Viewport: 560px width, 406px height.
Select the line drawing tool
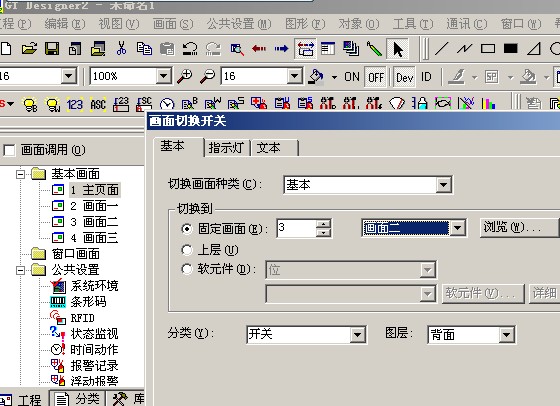441,49
